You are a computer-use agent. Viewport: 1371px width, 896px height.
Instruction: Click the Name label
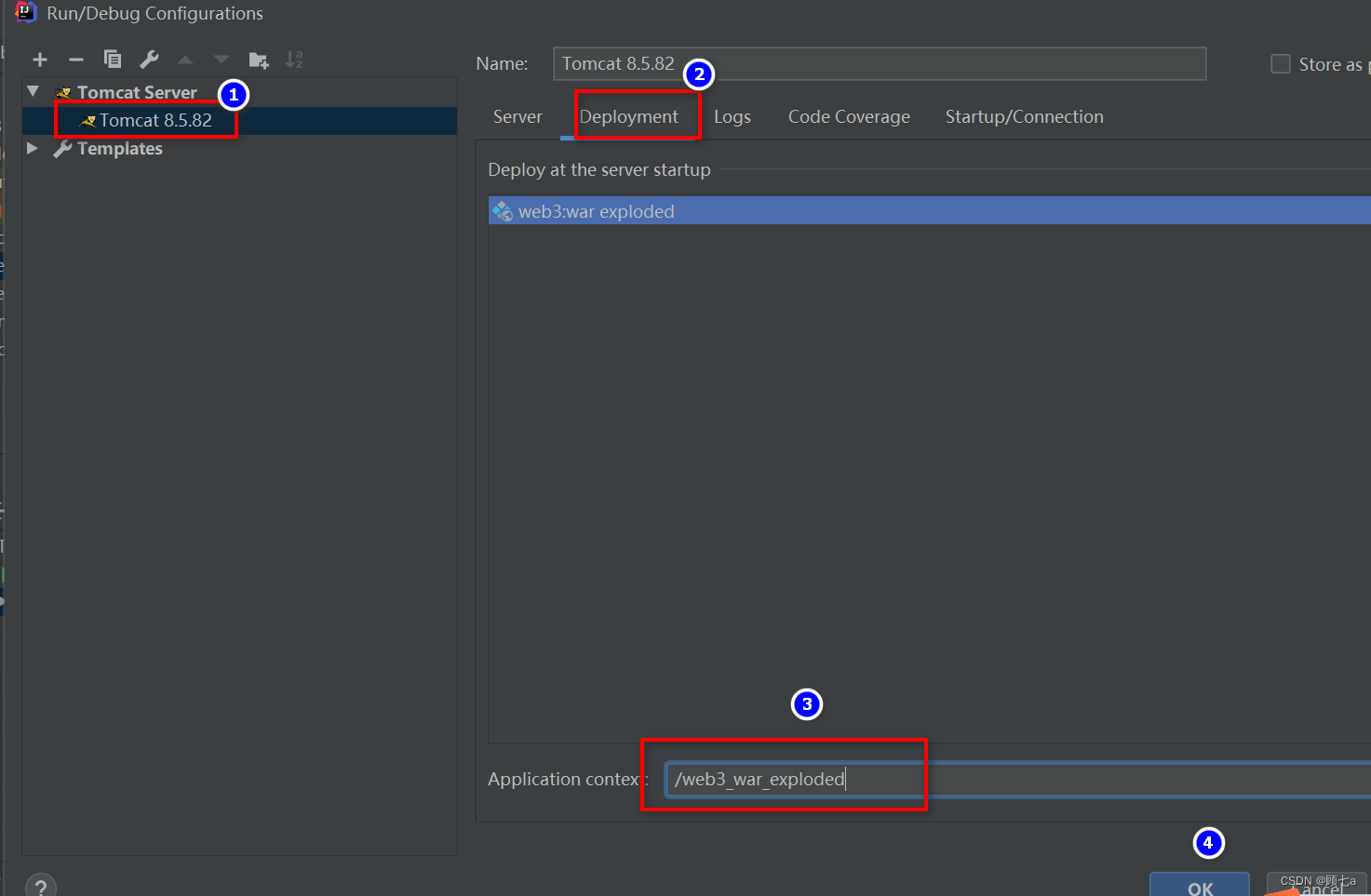click(502, 63)
